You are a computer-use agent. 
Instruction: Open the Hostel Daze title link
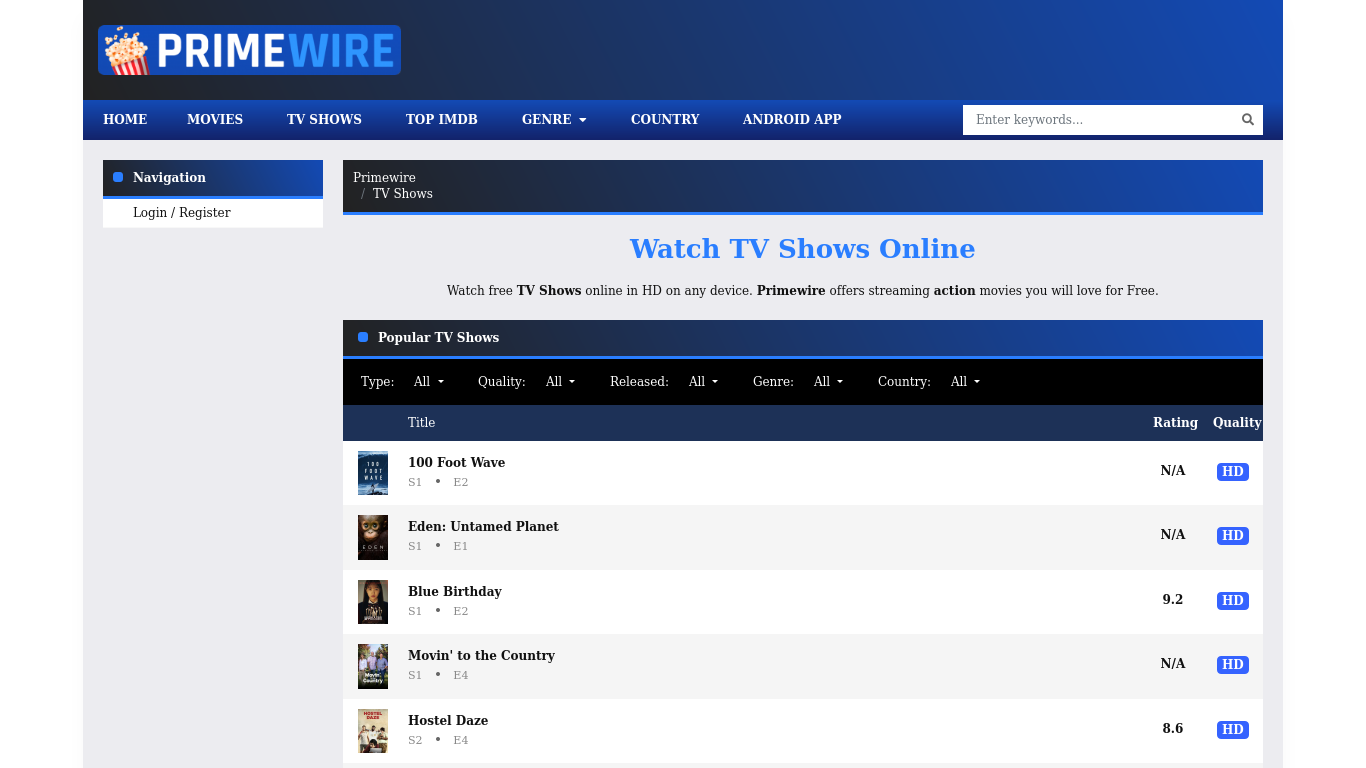click(x=448, y=721)
